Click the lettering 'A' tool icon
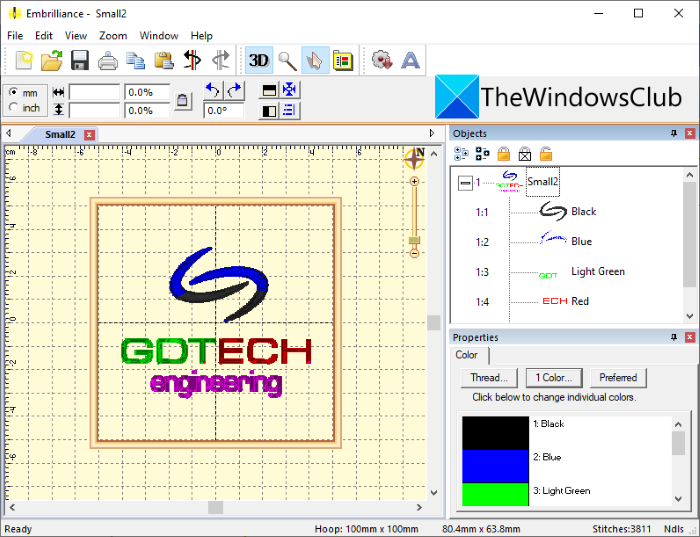Image resolution: width=700 pixels, height=537 pixels. click(410, 60)
